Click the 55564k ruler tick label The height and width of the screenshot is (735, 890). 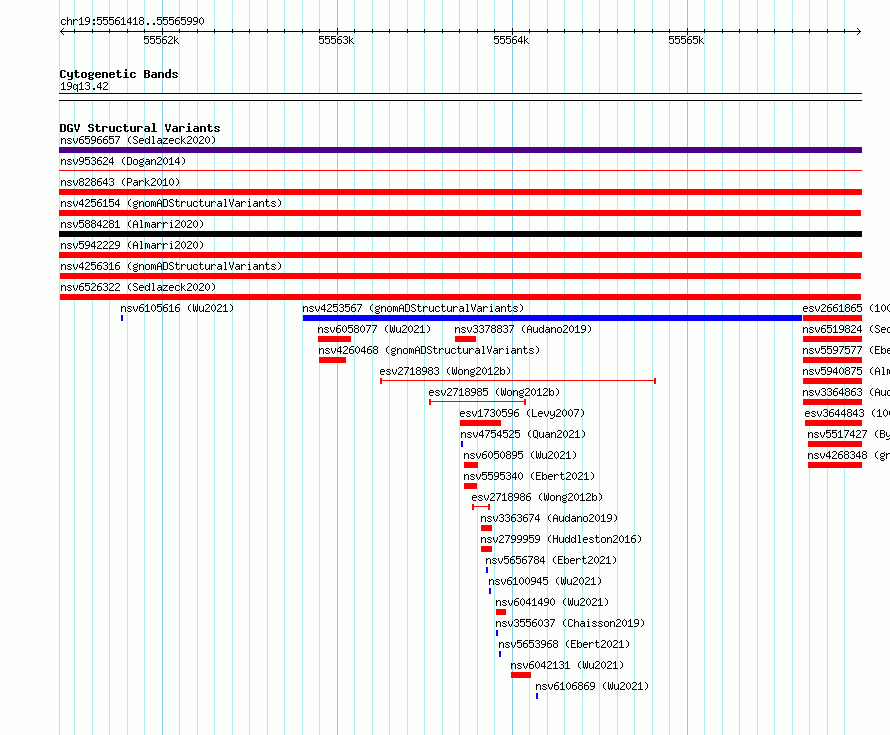(511, 40)
